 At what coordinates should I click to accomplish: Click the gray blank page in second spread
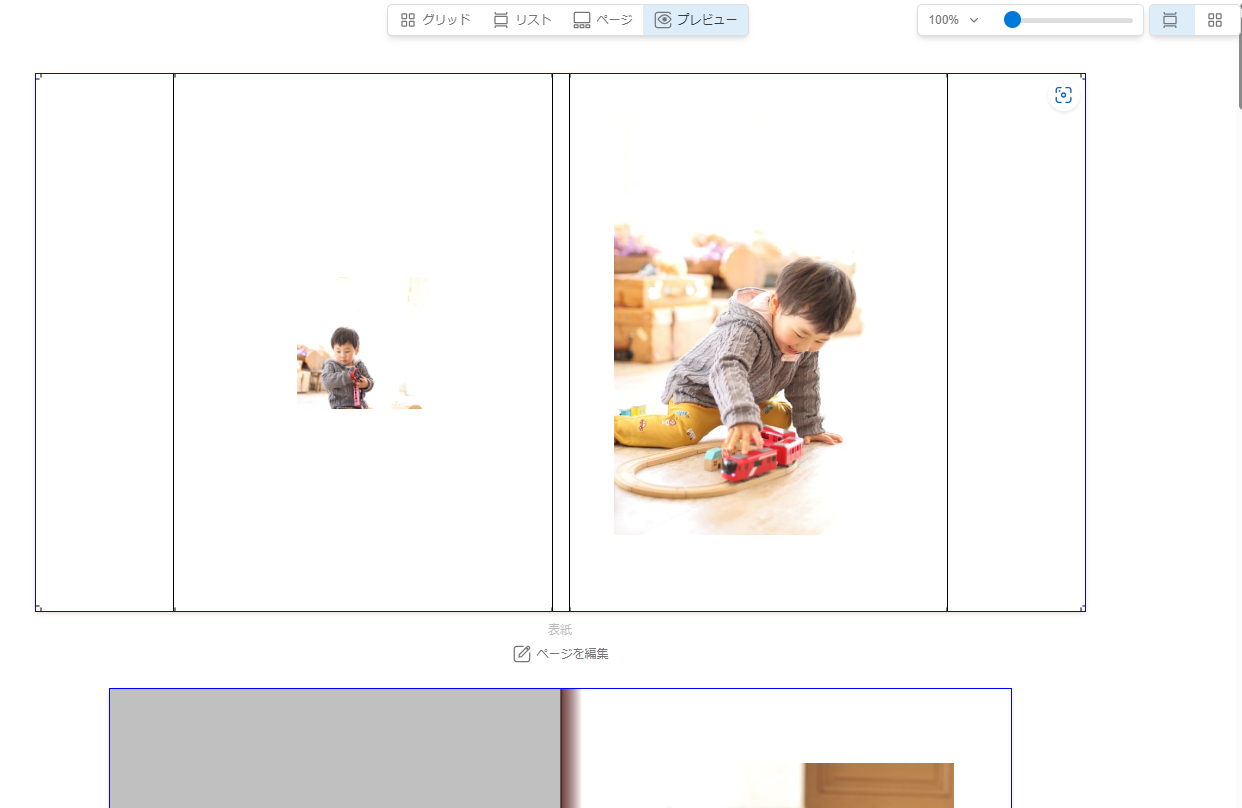(335, 748)
